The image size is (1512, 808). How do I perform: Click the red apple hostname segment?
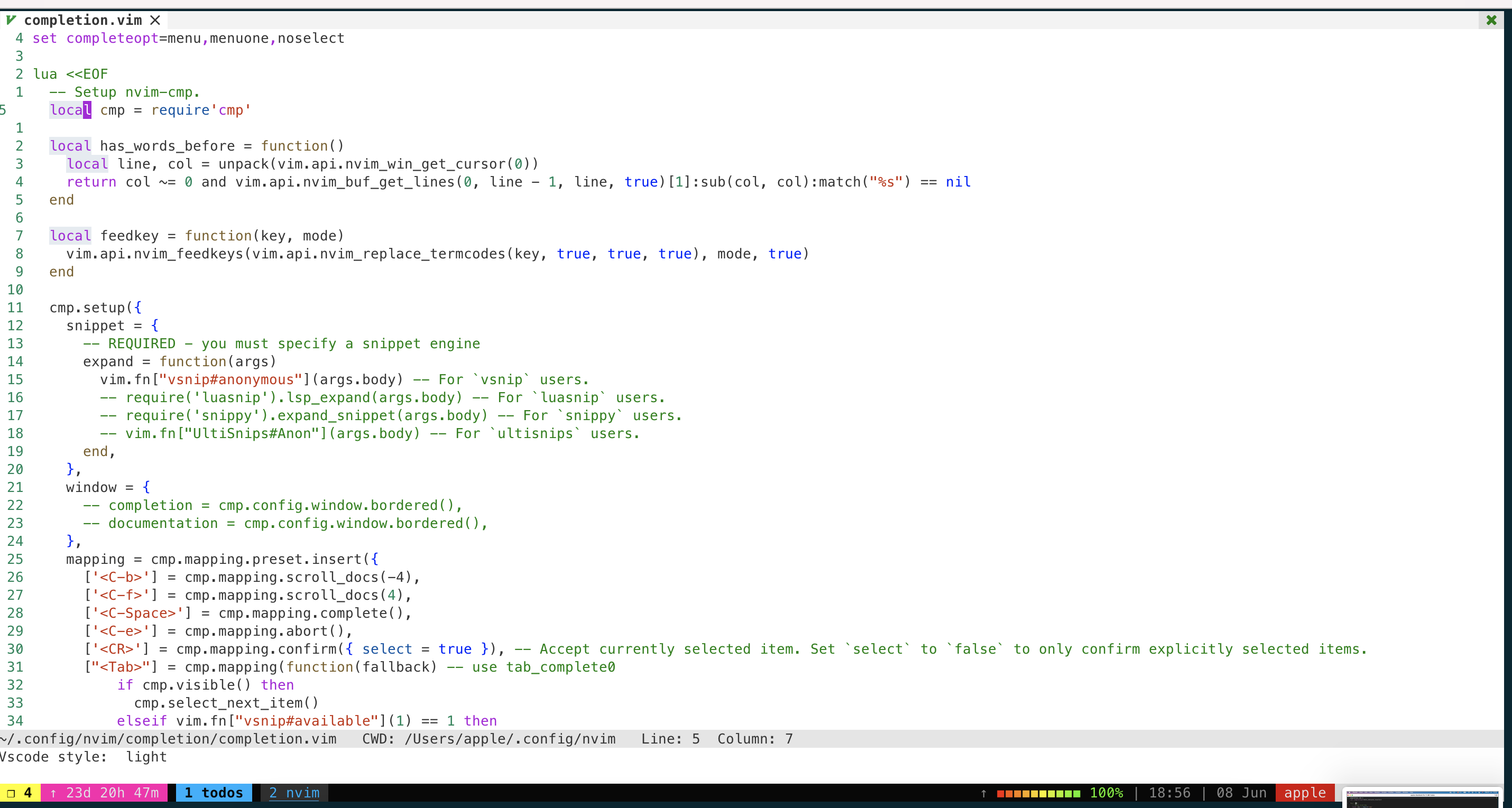coord(1304,793)
